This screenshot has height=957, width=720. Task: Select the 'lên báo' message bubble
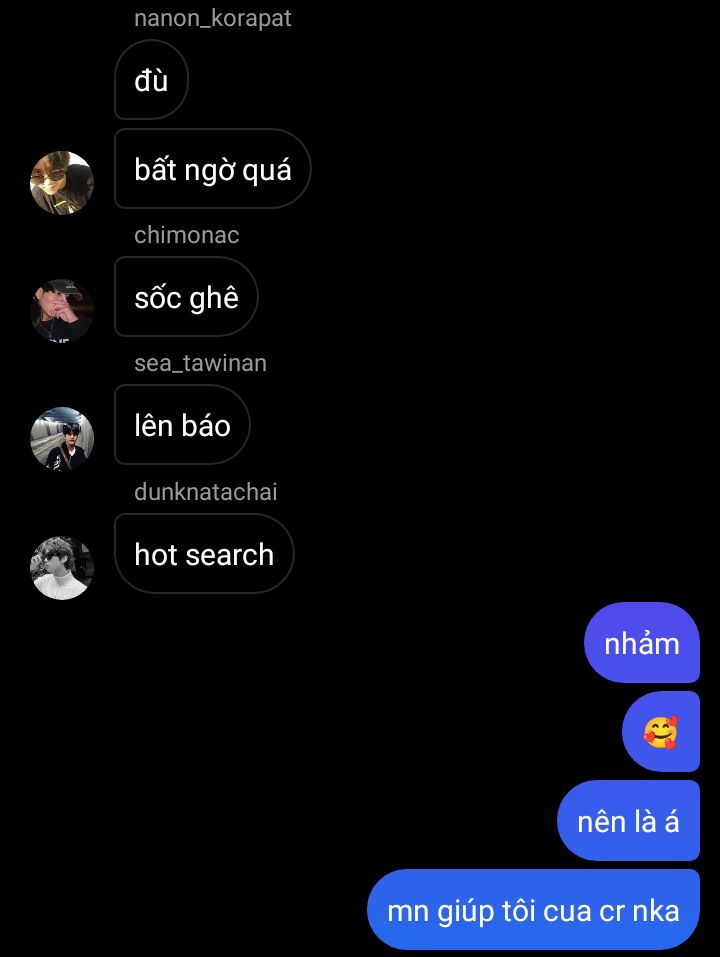(x=182, y=425)
